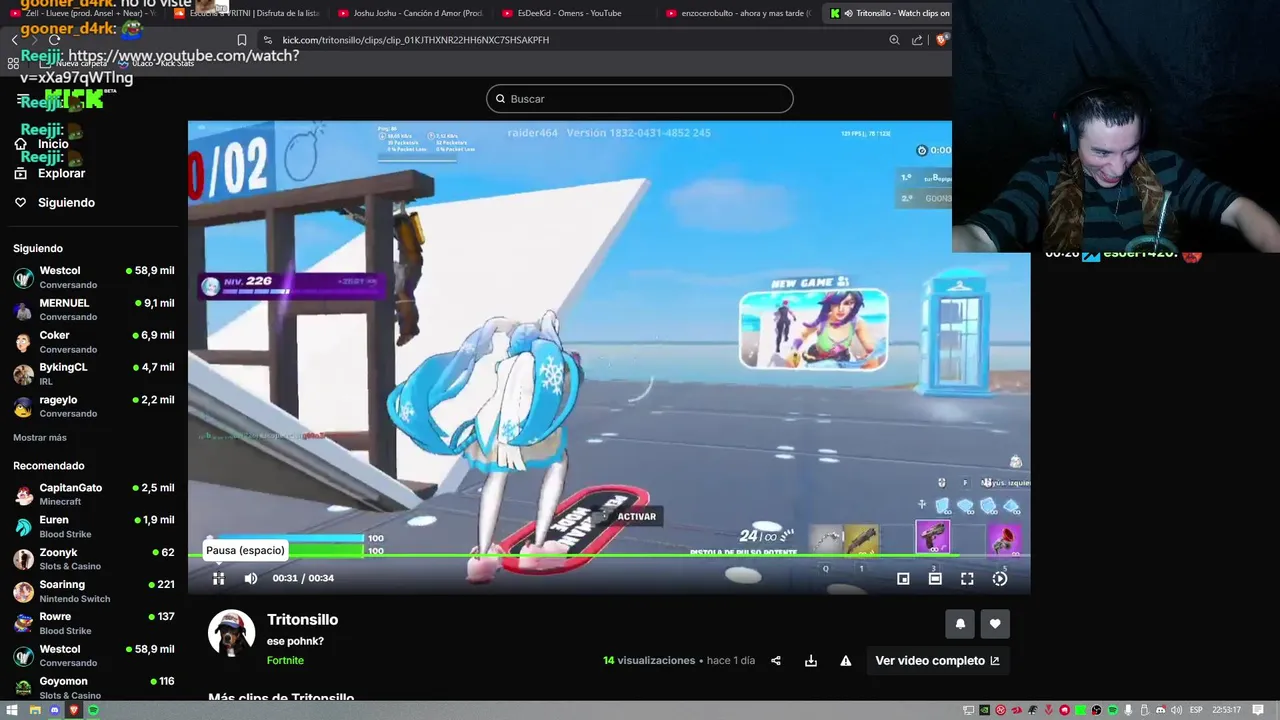Reload the page in the browser
The image size is (1280, 720).
point(55,40)
